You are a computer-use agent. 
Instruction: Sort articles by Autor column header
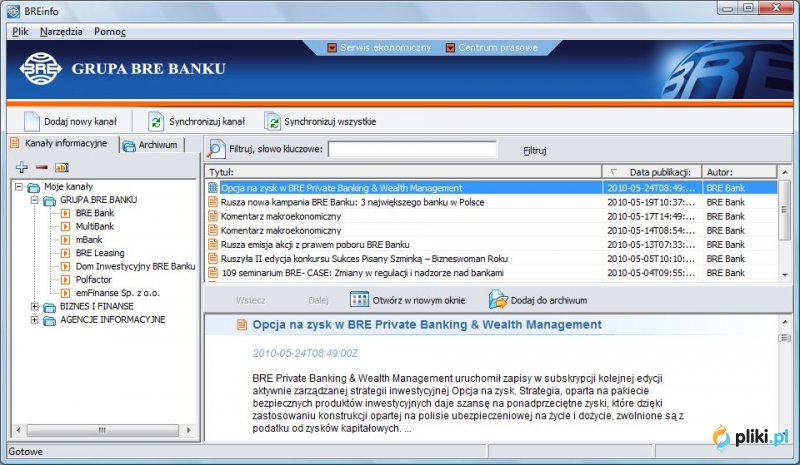[739, 172]
